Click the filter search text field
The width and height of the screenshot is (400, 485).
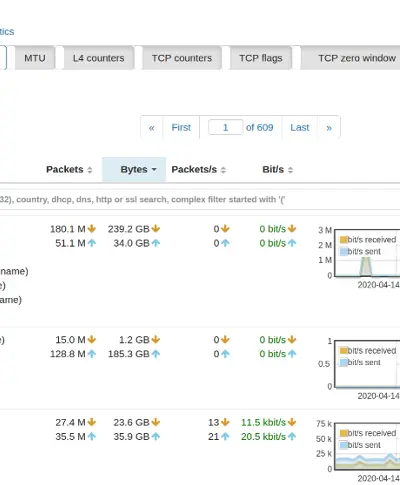pyautogui.click(x=200, y=199)
